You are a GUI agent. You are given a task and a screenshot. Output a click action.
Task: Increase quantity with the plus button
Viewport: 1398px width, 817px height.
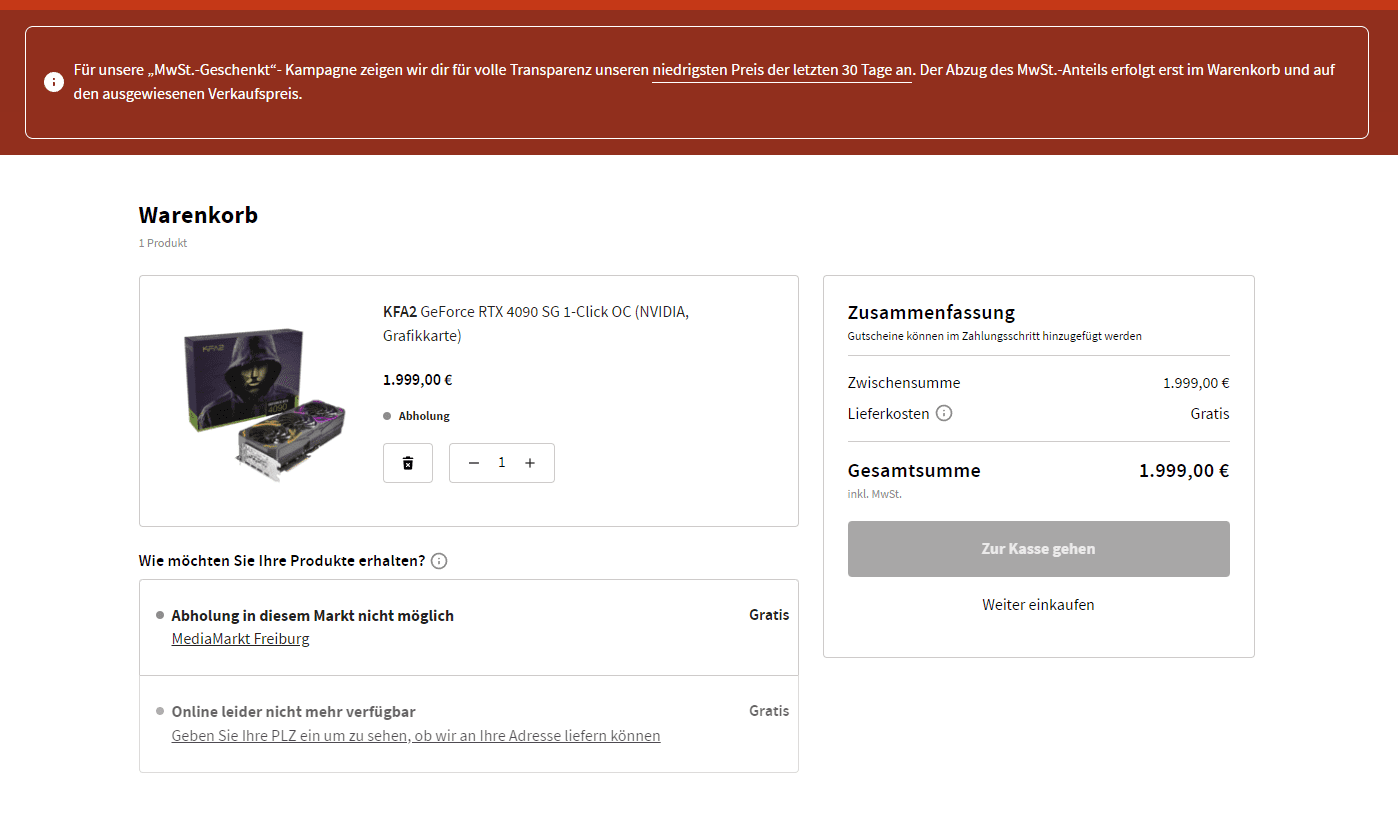[530, 463]
